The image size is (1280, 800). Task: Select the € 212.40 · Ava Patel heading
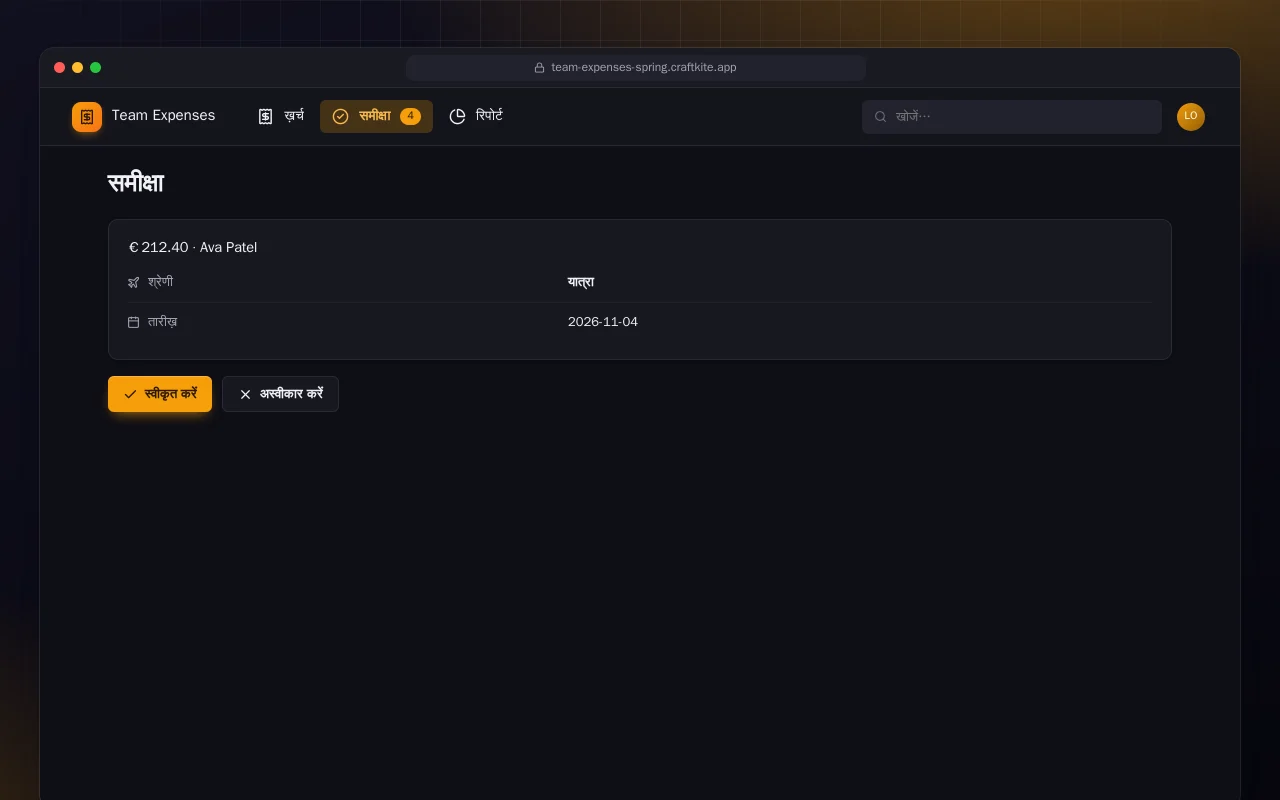[193, 247]
